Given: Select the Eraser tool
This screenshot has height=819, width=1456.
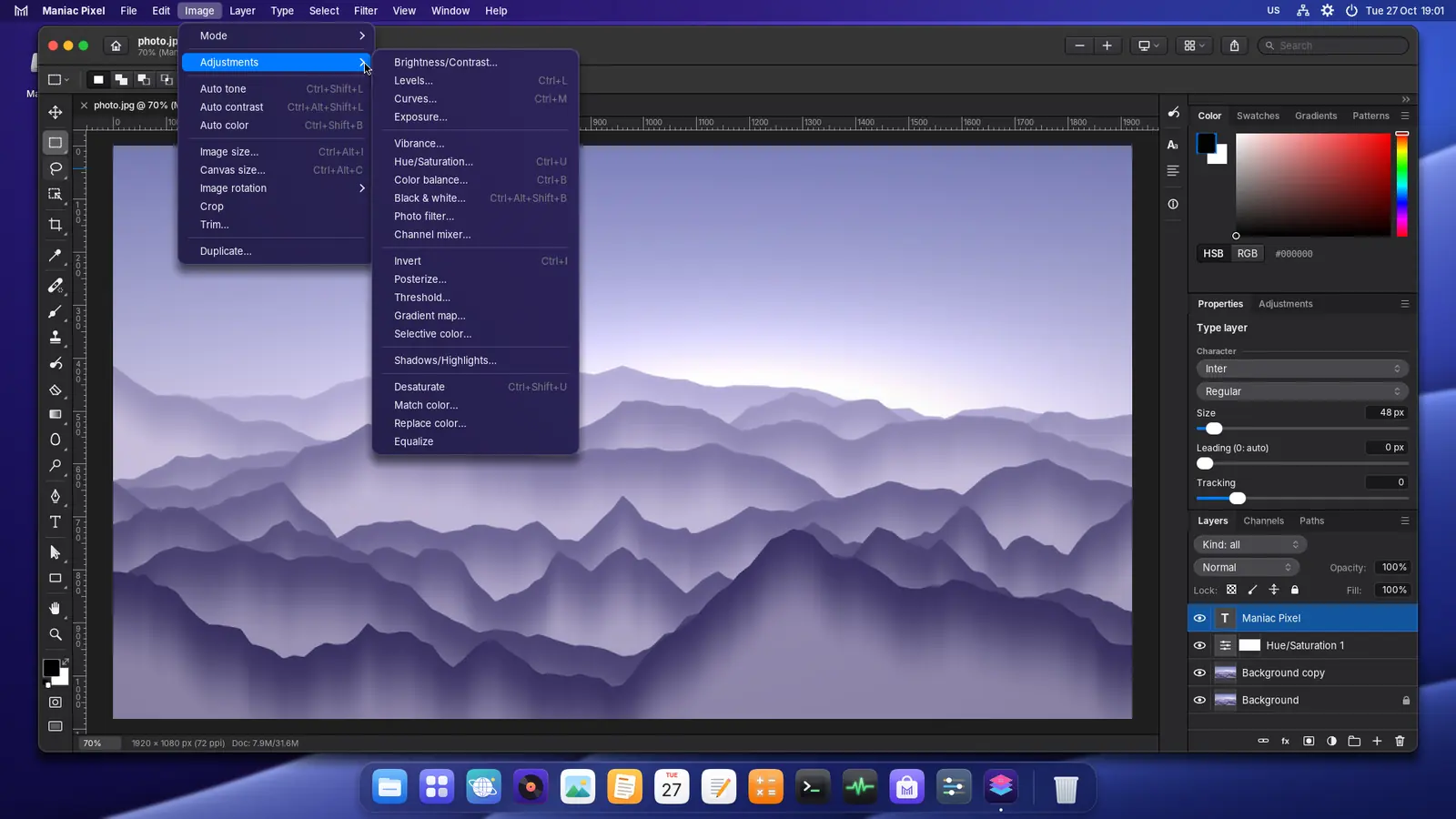Looking at the screenshot, I should coord(56,389).
